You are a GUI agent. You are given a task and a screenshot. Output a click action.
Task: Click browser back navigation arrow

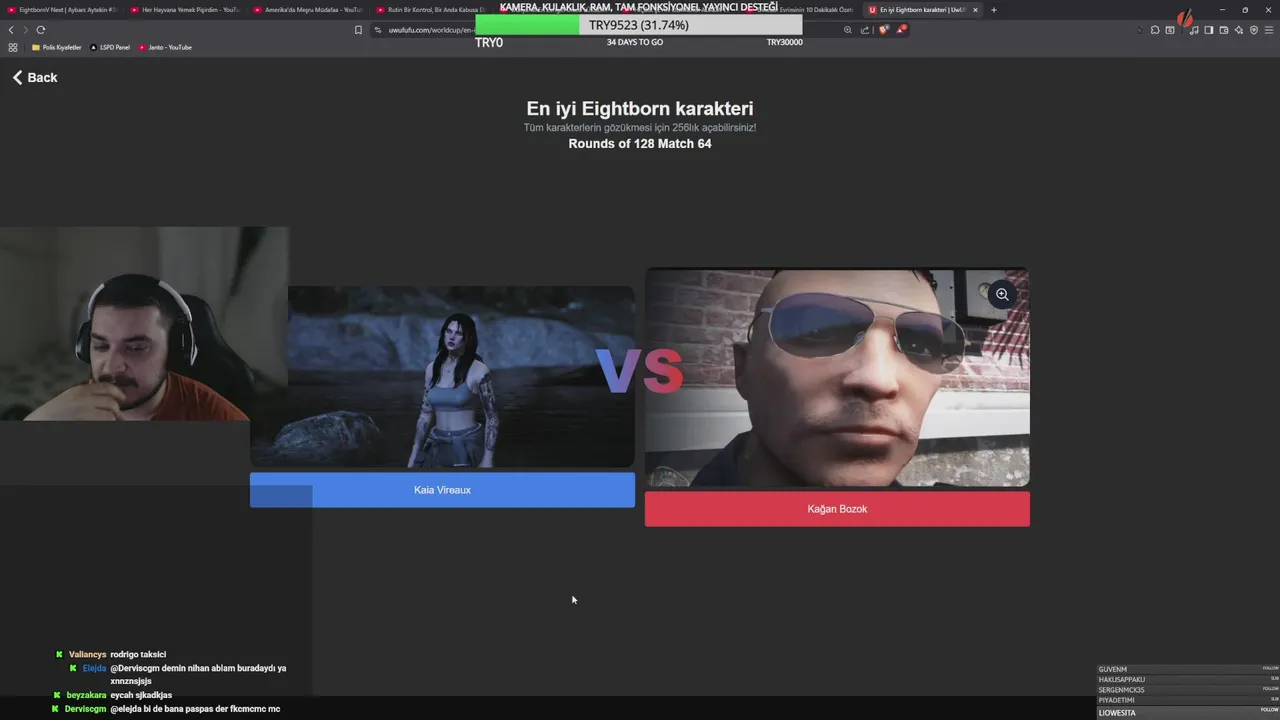tap(11, 30)
